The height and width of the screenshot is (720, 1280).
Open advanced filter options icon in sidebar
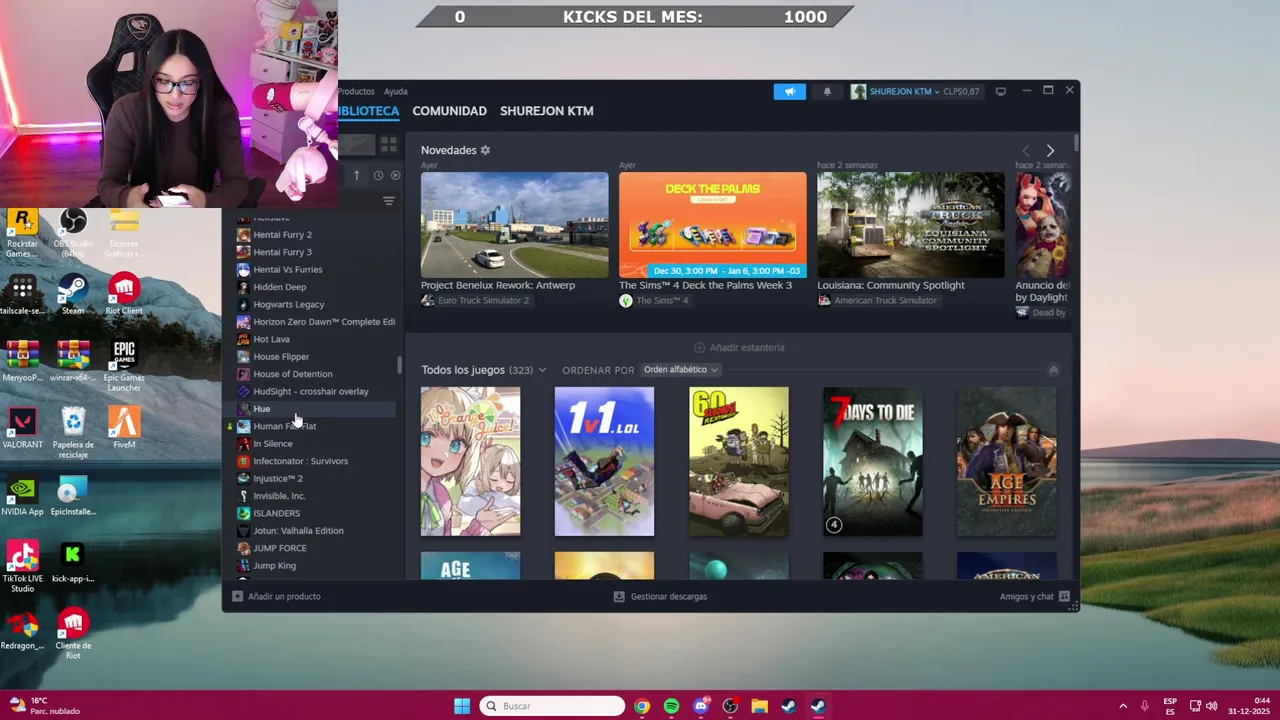(389, 201)
